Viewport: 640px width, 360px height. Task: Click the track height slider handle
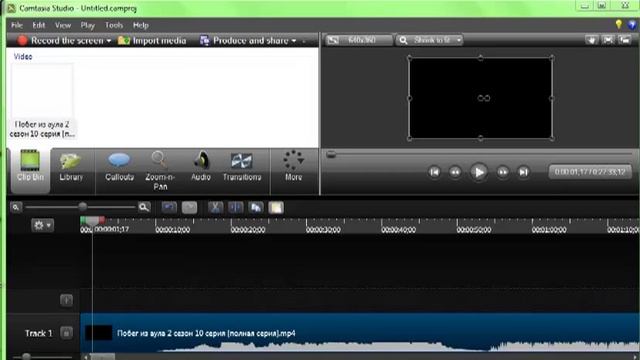(27, 357)
